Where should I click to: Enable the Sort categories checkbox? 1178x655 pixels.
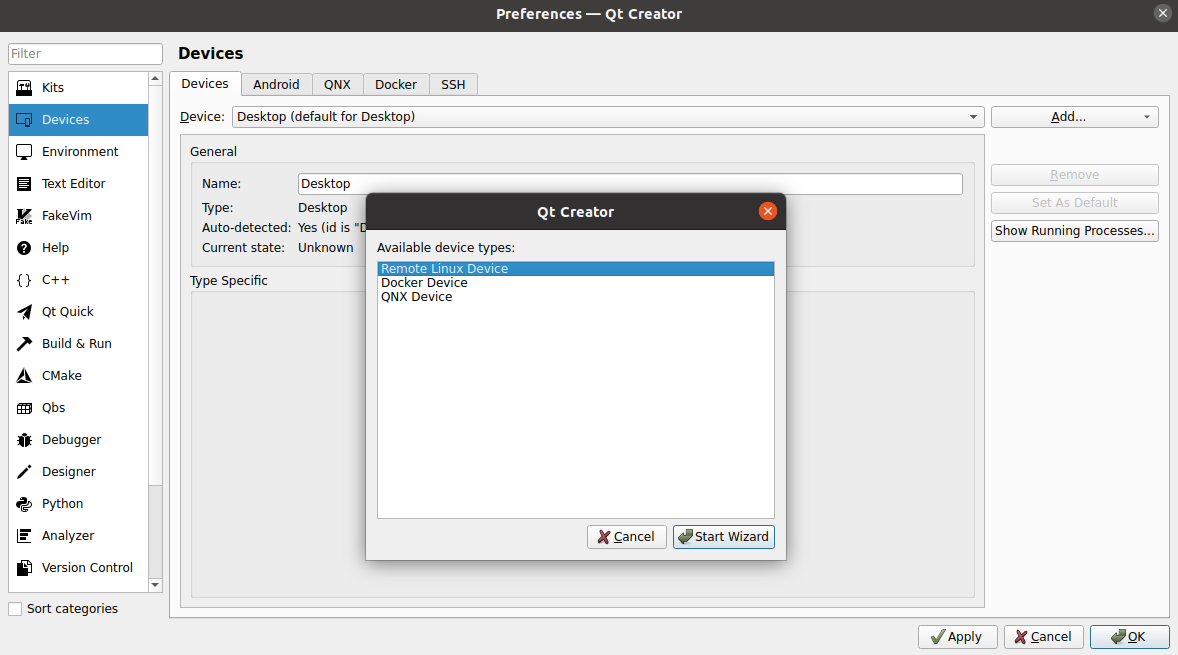(x=15, y=609)
